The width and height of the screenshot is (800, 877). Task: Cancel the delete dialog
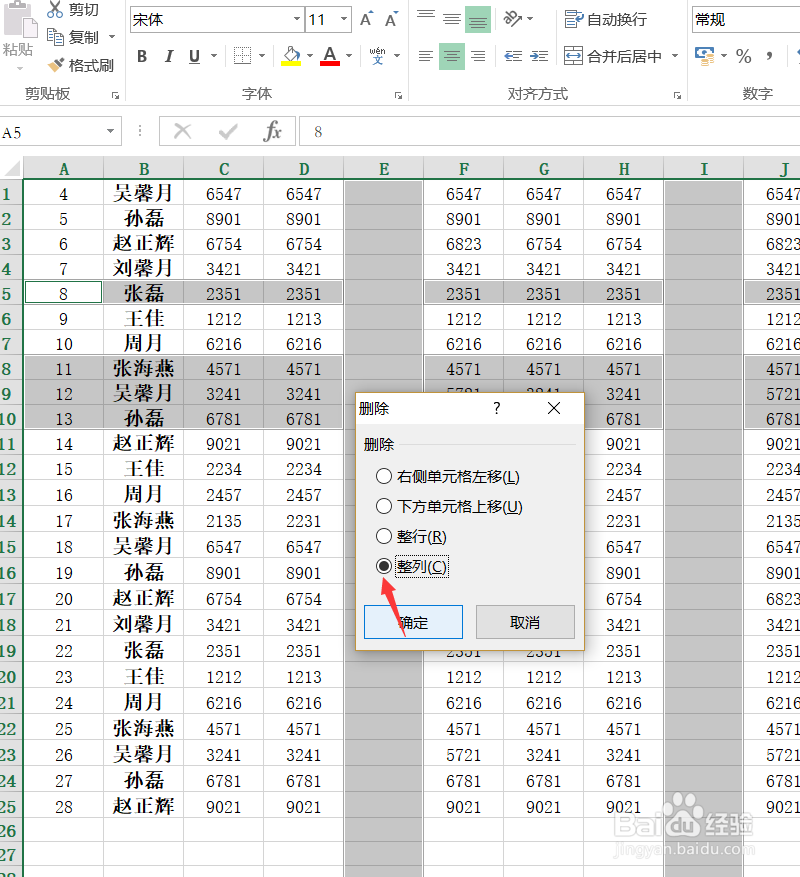[525, 622]
